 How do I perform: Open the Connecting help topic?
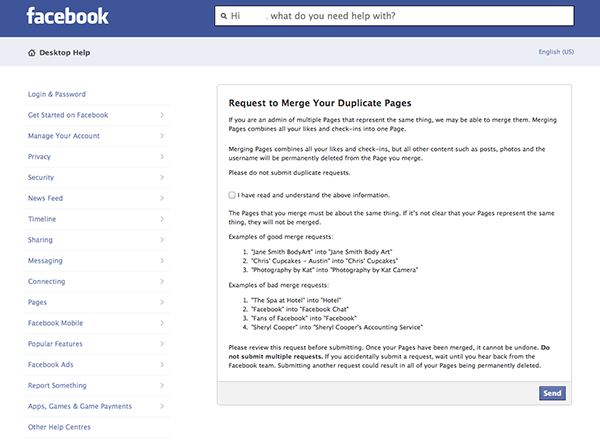pos(46,282)
